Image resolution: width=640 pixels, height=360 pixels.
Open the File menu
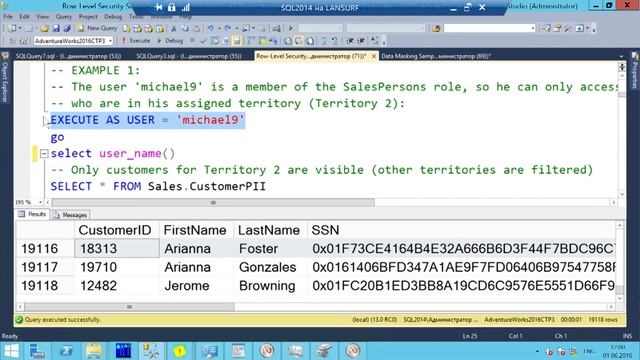point(8,17)
